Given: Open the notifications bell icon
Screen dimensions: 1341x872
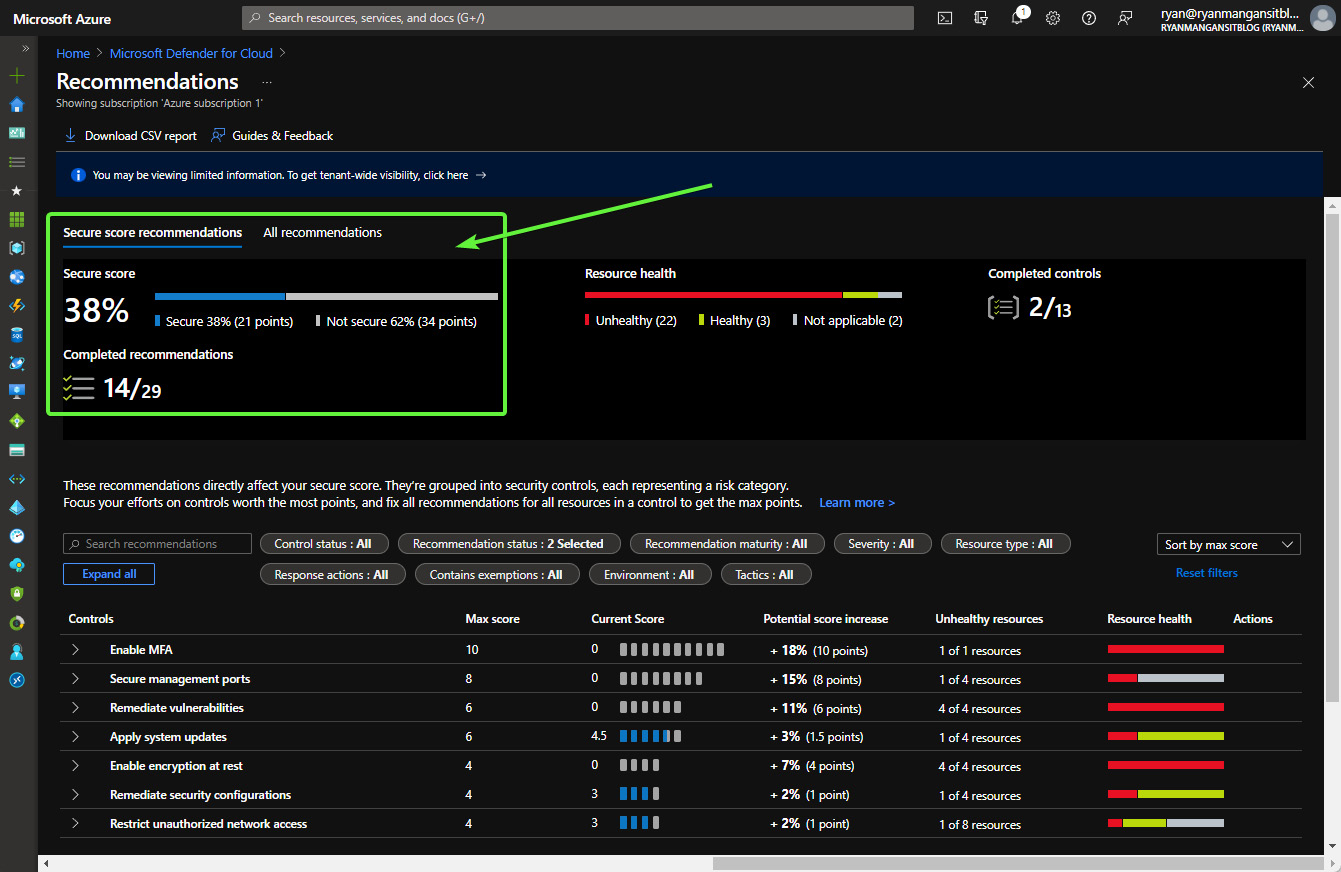Looking at the screenshot, I should click(1017, 18).
